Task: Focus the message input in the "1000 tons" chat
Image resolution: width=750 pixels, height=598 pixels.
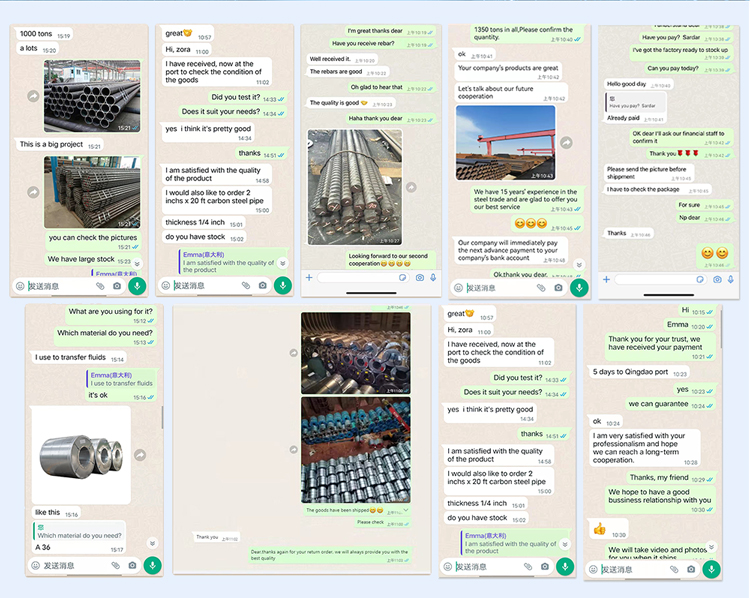Action: point(60,286)
